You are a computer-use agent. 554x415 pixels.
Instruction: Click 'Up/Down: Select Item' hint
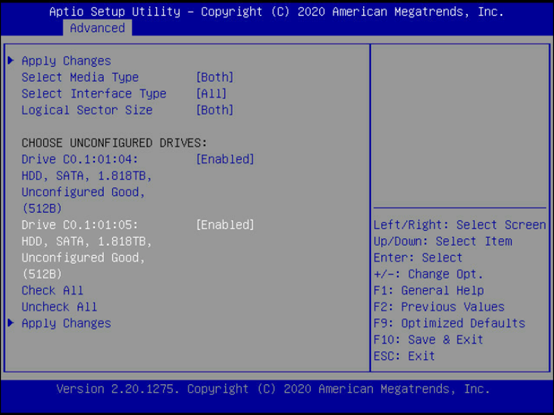(443, 241)
